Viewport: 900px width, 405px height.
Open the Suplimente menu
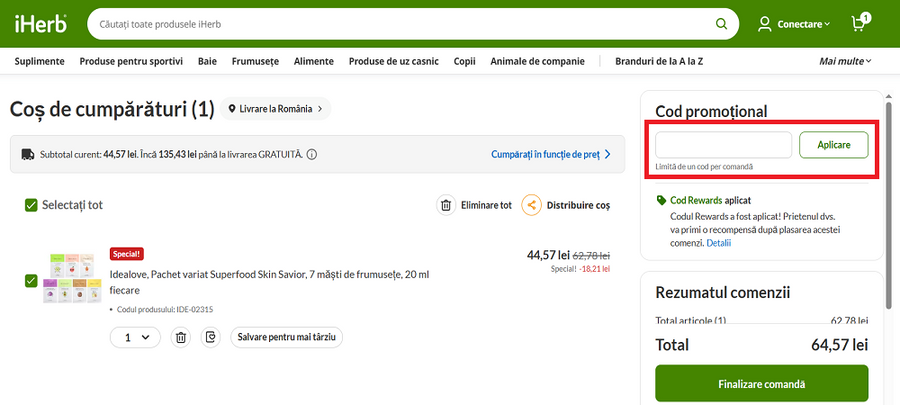40,61
